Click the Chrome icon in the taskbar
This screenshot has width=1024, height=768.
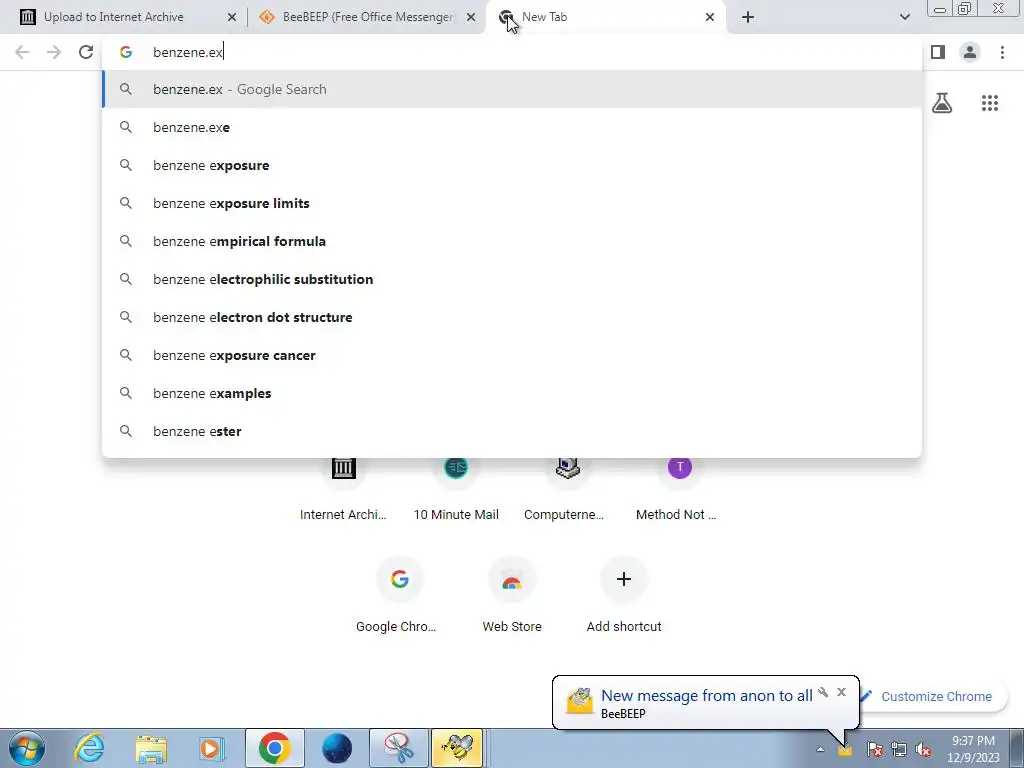pos(274,748)
